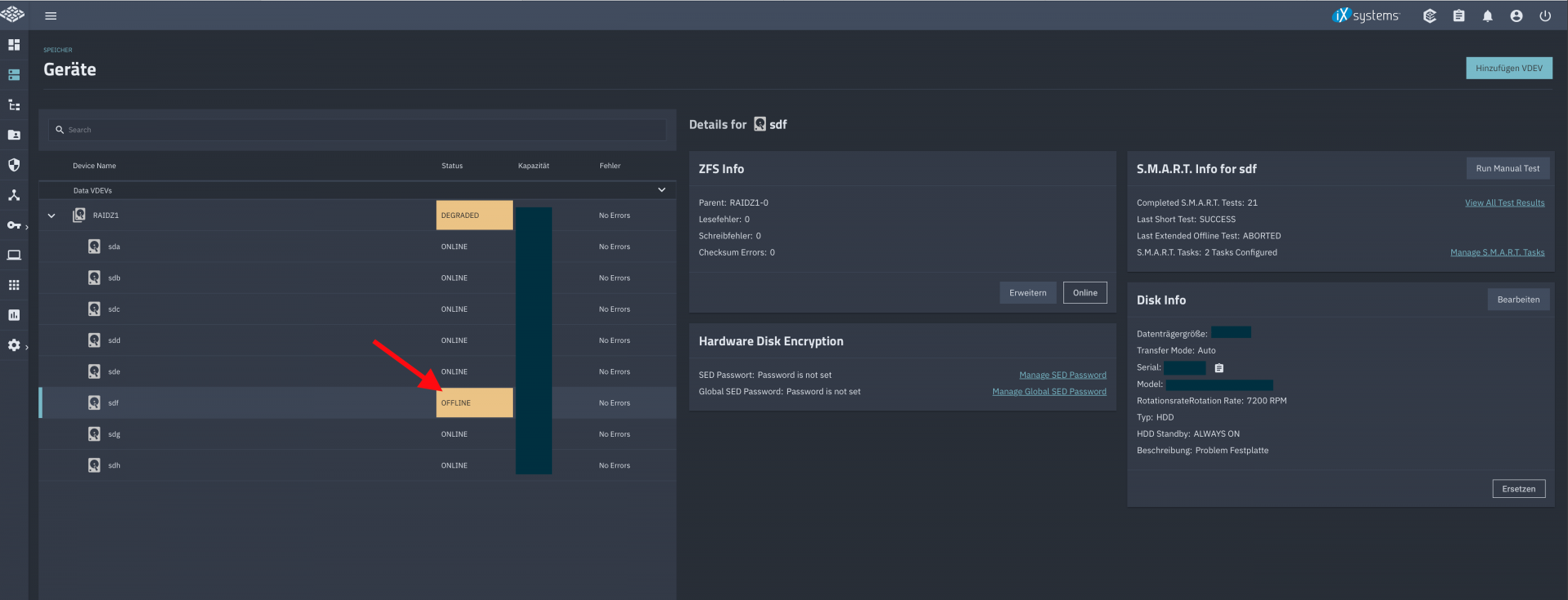Click the search magnifier icon
The height and width of the screenshot is (600, 1568).
point(60,130)
